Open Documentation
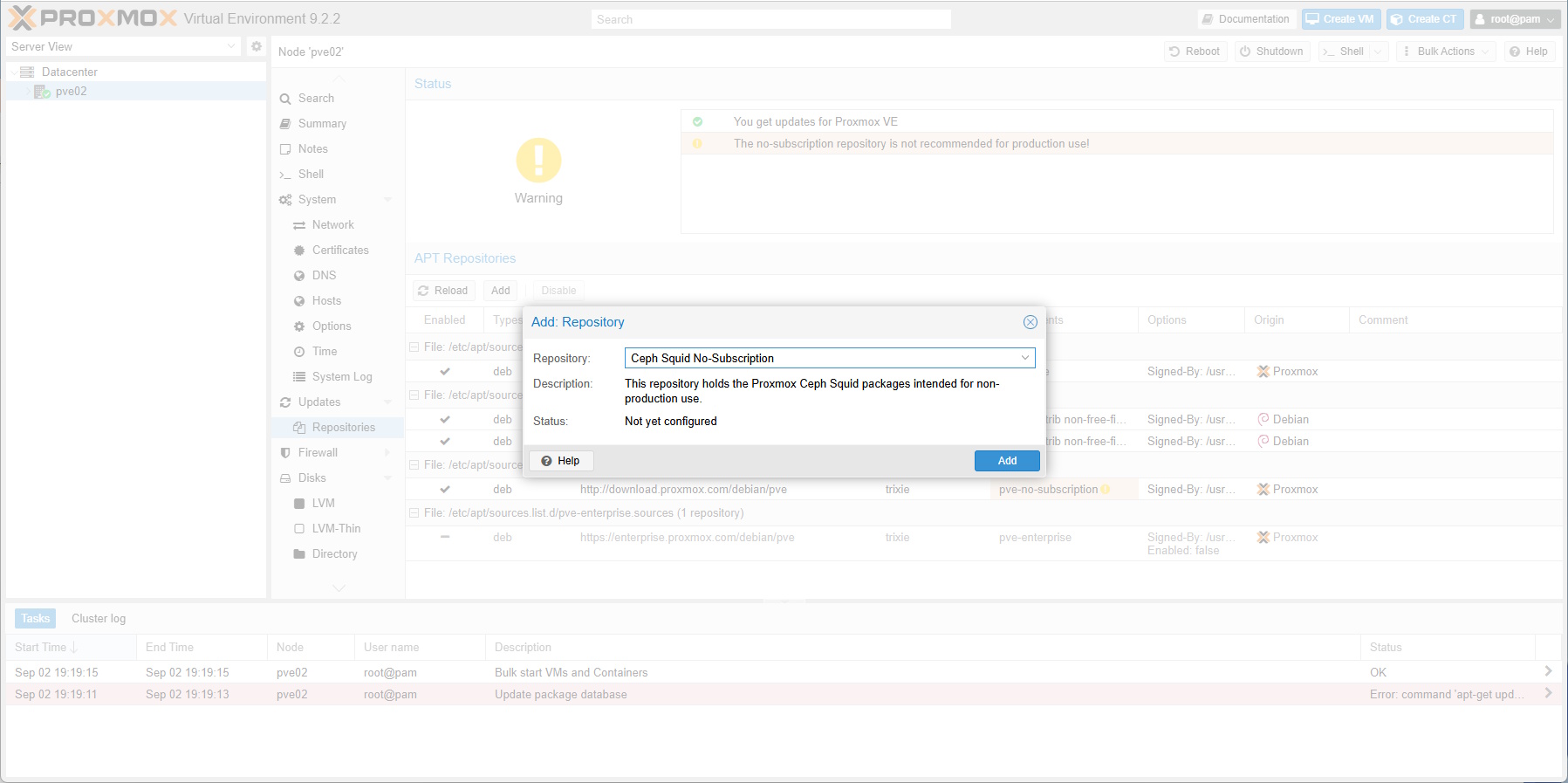This screenshot has width=1568, height=783. point(1245,19)
